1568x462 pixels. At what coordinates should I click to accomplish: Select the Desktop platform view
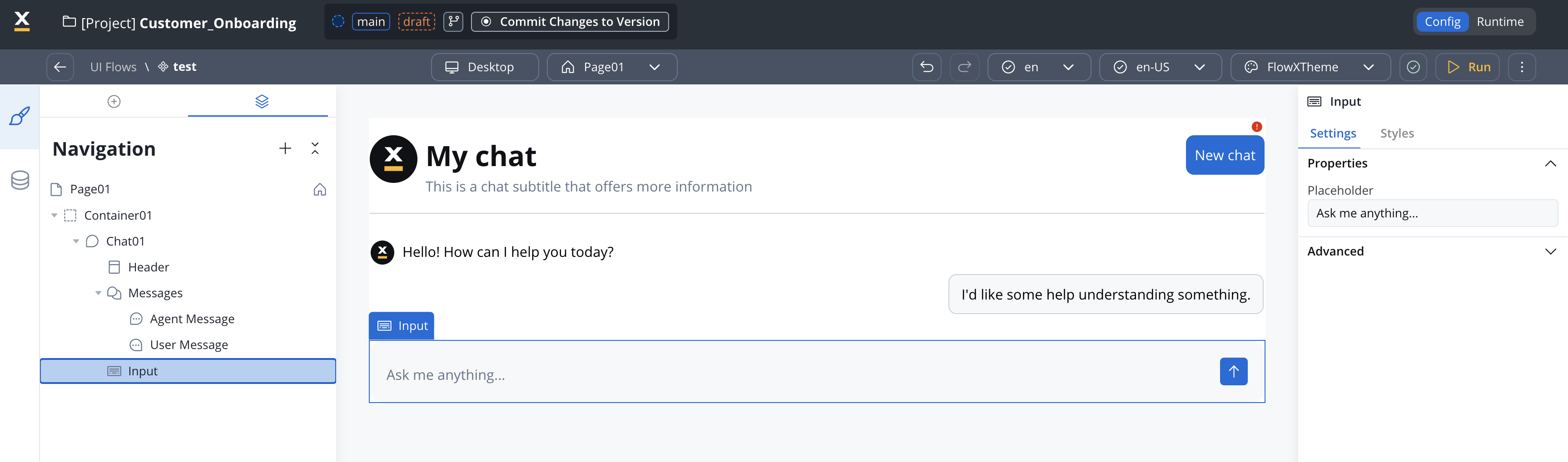(485, 67)
